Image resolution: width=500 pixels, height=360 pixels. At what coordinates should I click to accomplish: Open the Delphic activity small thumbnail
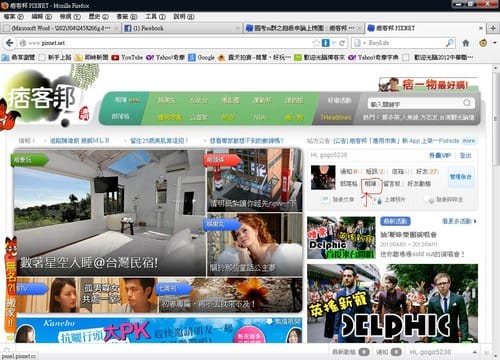point(341,238)
